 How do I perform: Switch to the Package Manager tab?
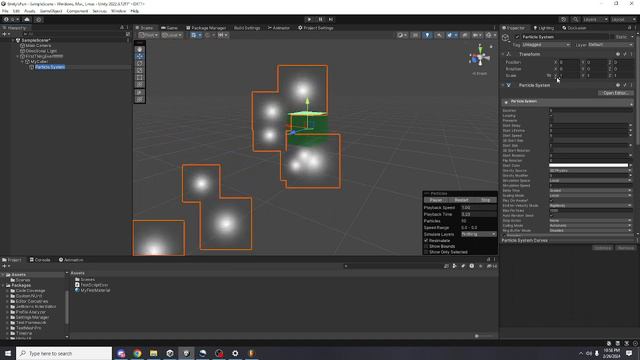206,28
